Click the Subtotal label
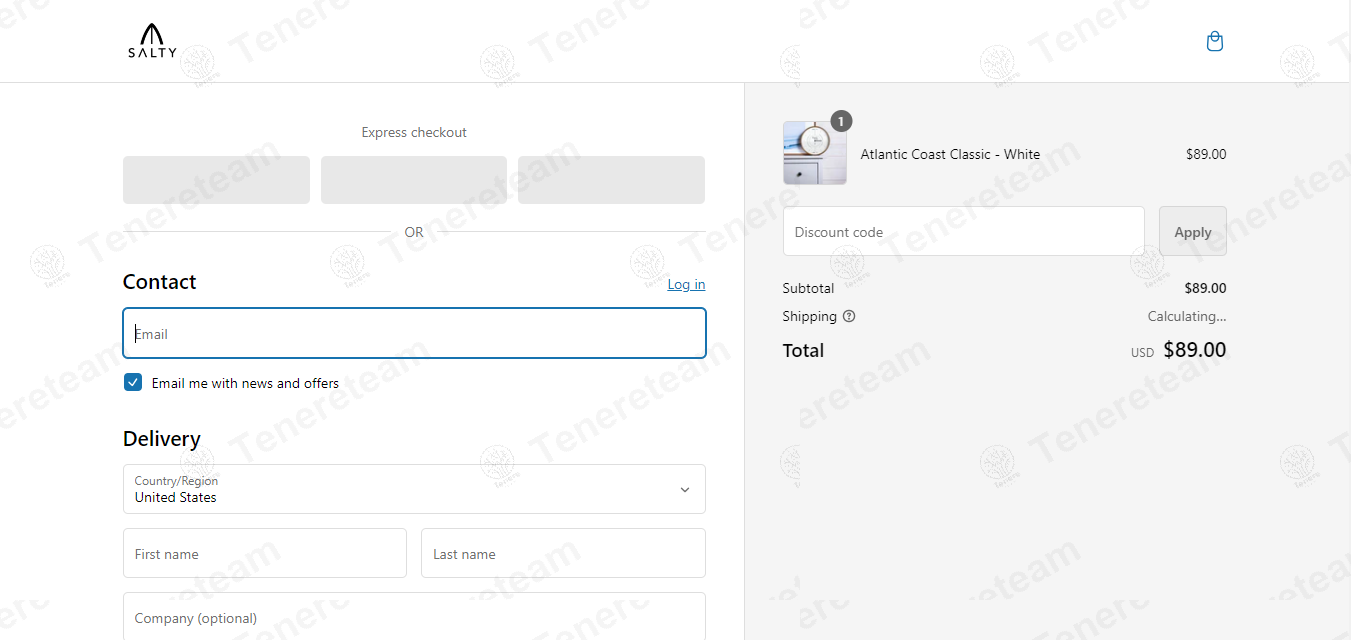Screen dimensions: 1351x640 808,288
